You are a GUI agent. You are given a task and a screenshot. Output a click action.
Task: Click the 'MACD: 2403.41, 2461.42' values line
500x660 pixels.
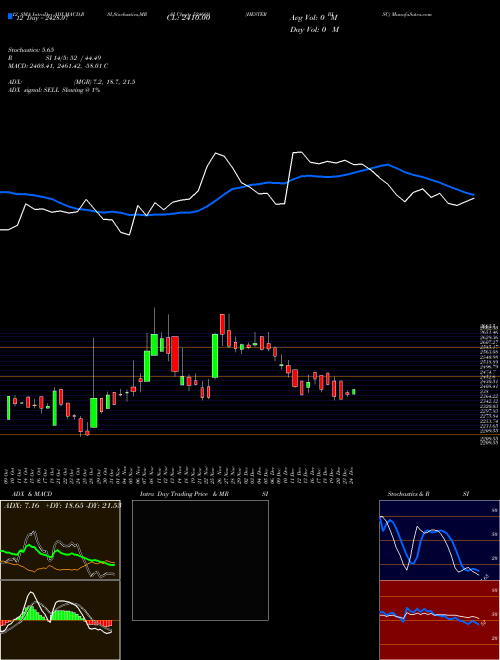coord(59,66)
